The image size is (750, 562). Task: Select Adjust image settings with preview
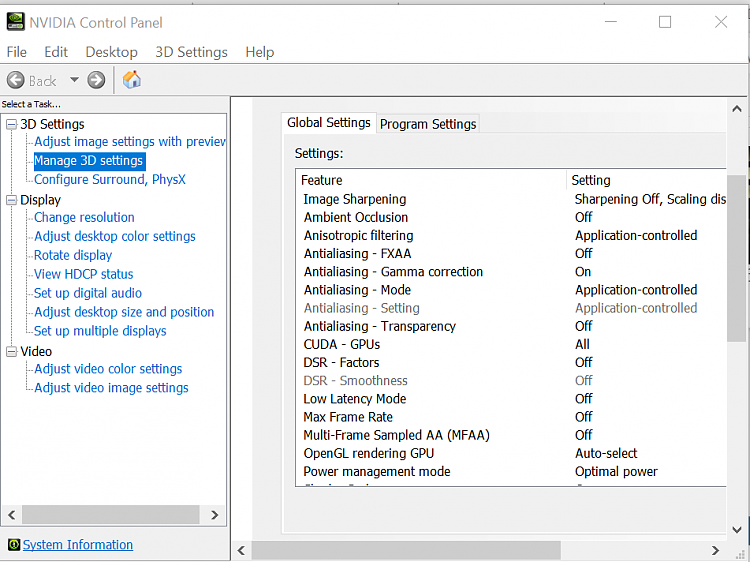click(130, 142)
